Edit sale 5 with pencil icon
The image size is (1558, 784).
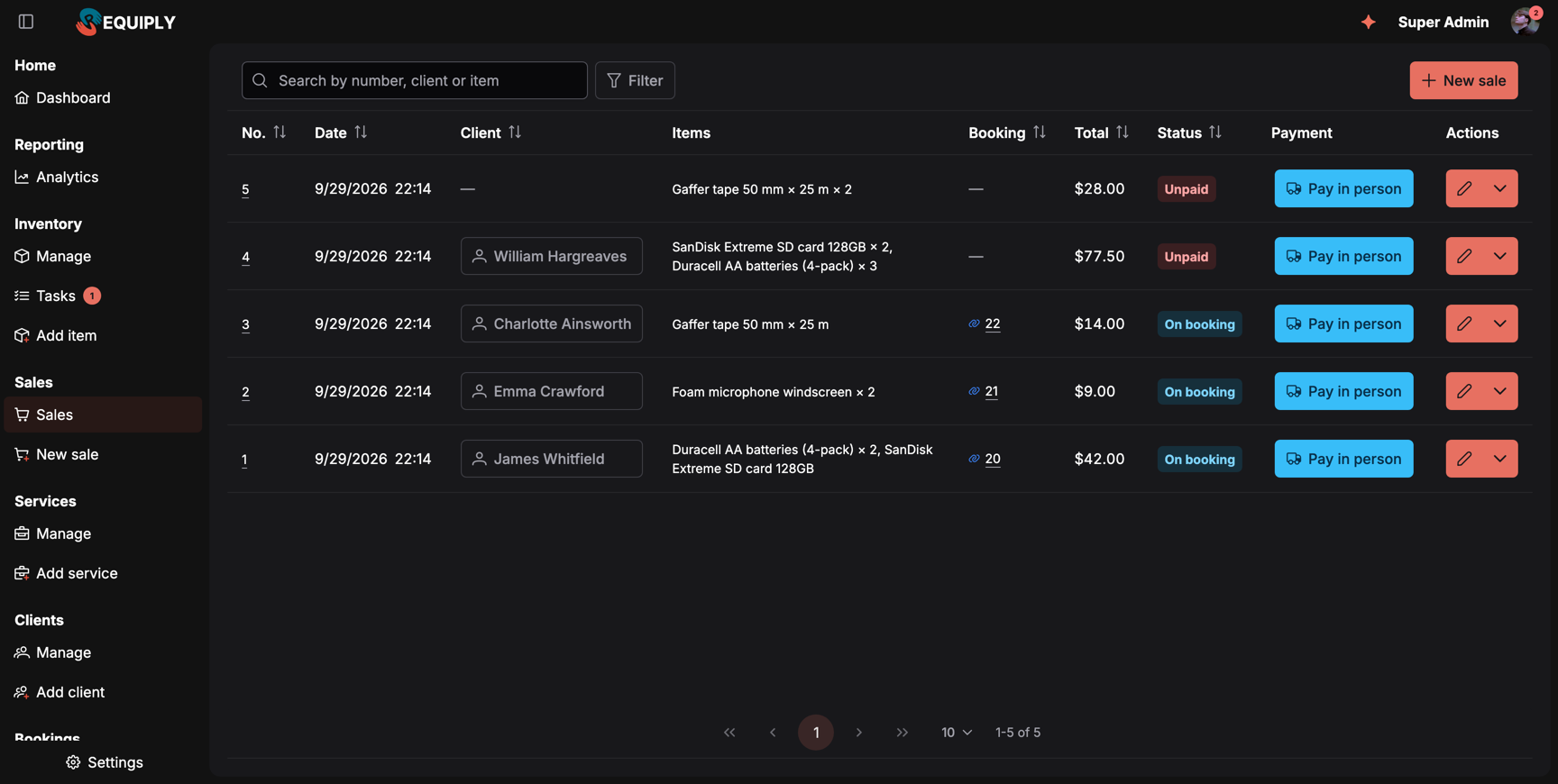click(x=1464, y=188)
